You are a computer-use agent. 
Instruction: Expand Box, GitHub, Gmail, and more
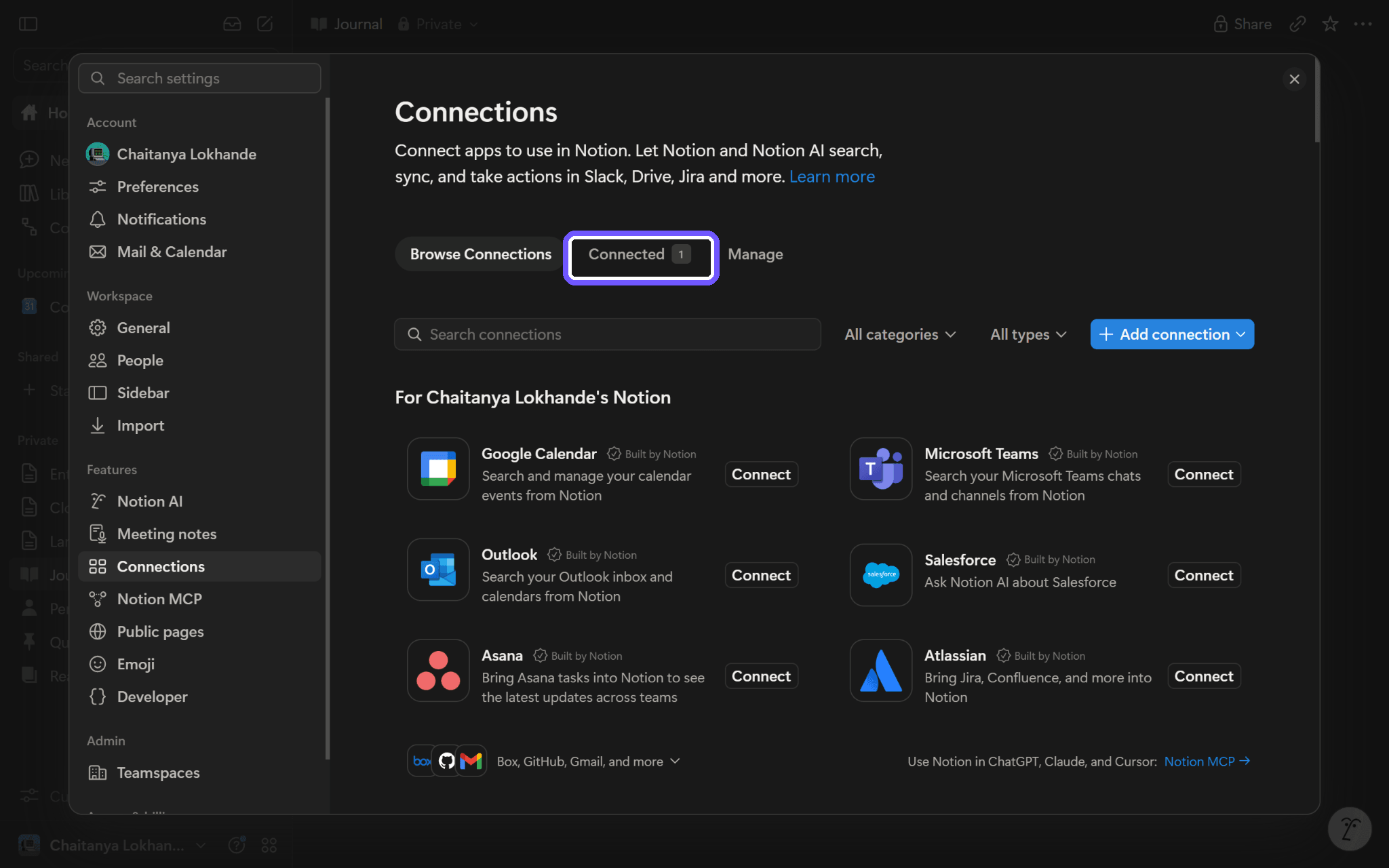pos(589,762)
